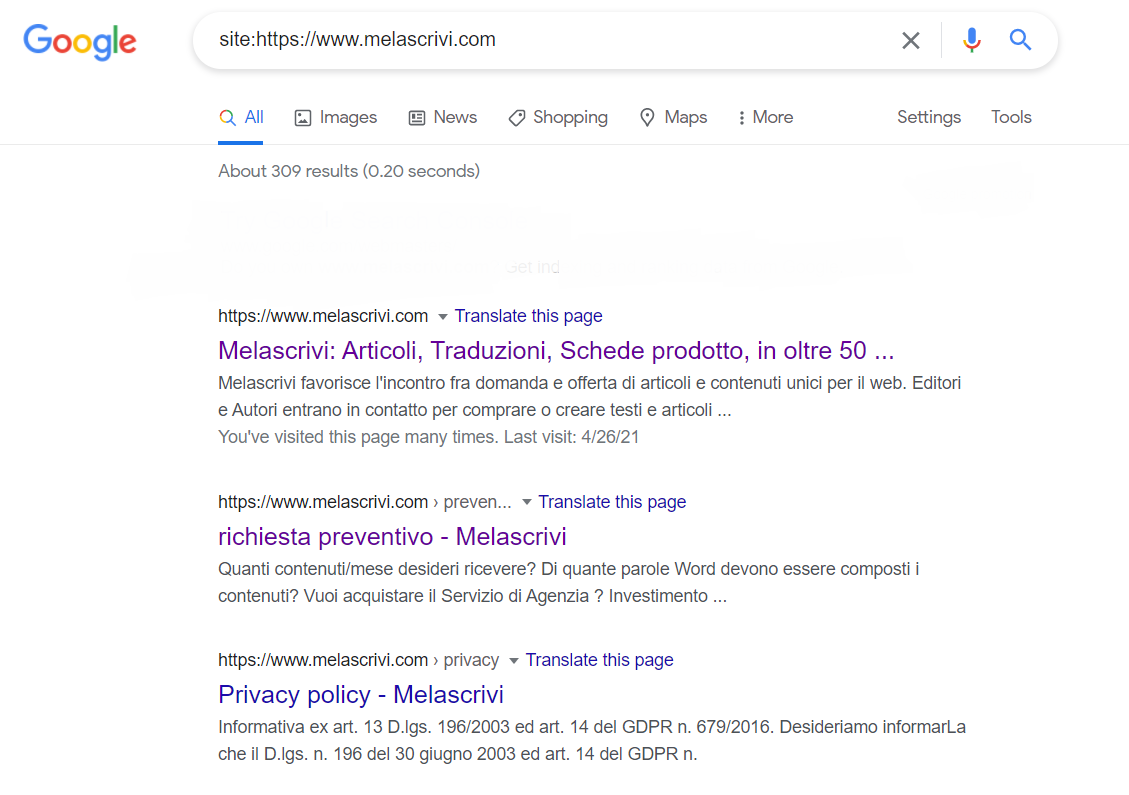This screenshot has height=795, width=1129.
Task: Open dropdown arrow beside the preven... result URL
Action: [x=527, y=502]
